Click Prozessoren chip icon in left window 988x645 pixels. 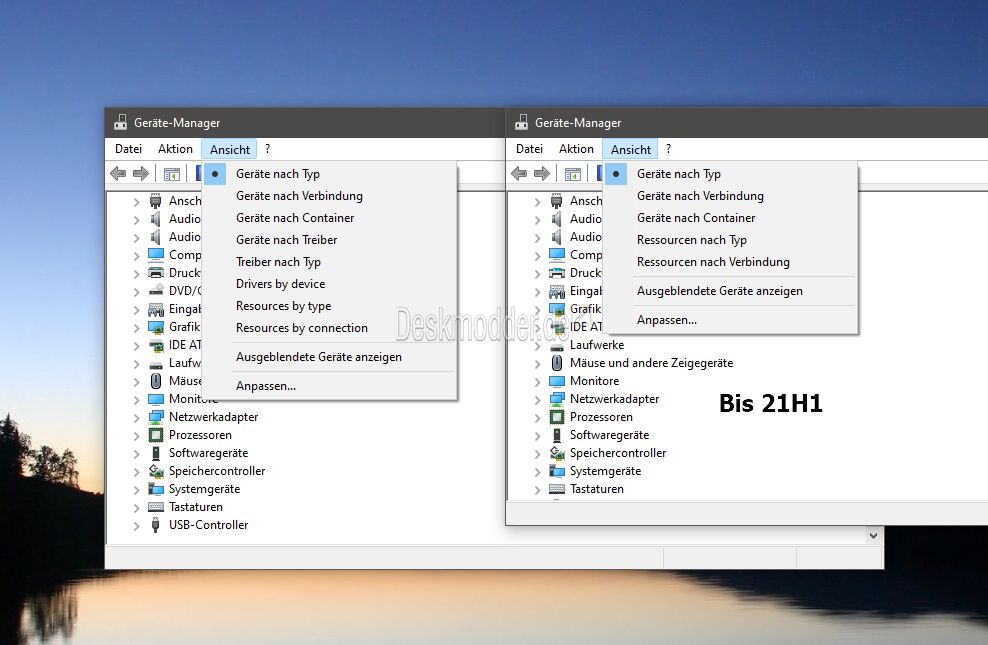pos(156,435)
